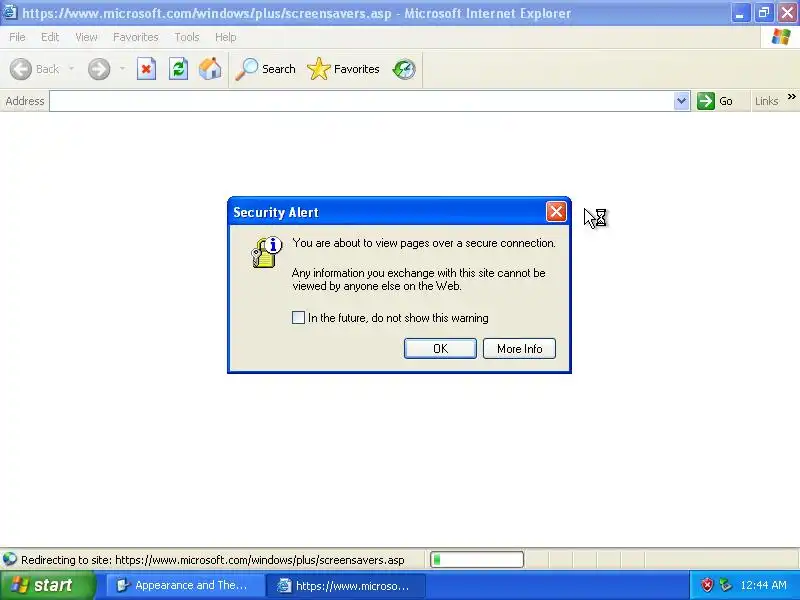800x600 pixels.
Task: Open the Edit menu
Action: [x=50, y=37]
